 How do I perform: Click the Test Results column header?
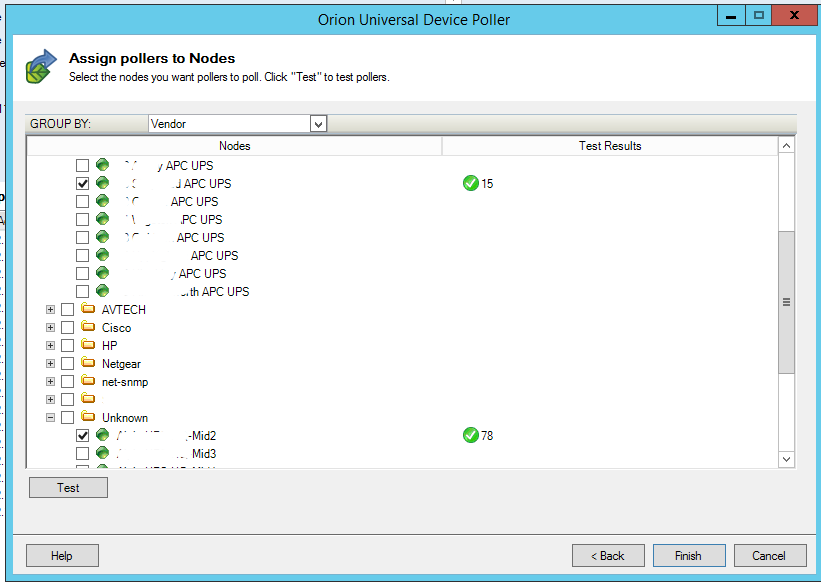(x=610, y=146)
